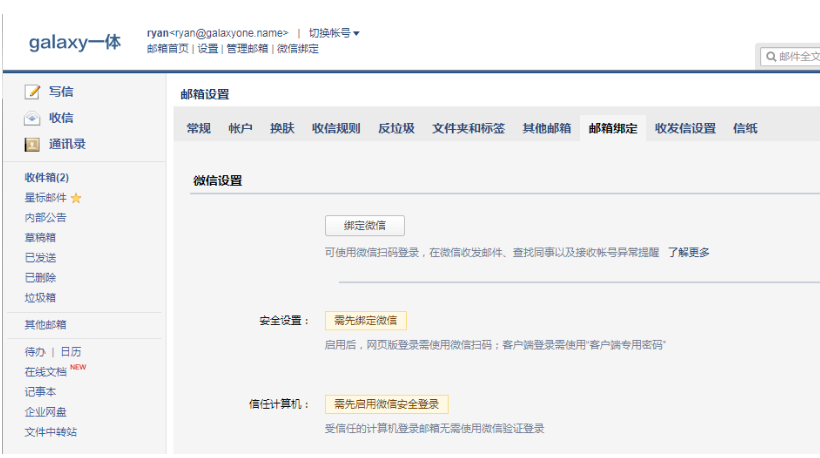Click the 管理邮箱 link in header
This screenshot has height=458, width=820.
tap(247, 48)
